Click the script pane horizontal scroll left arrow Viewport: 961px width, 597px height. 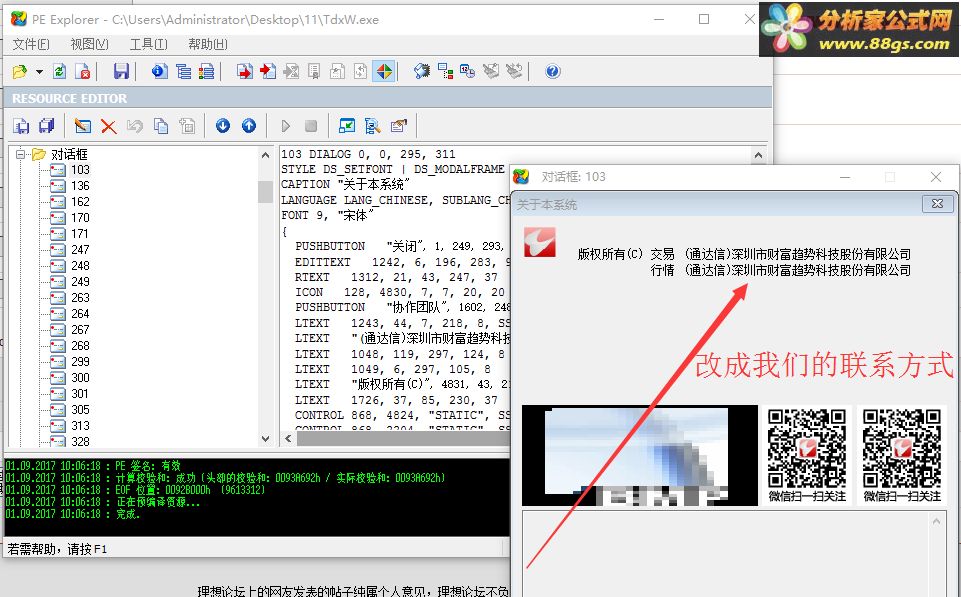tap(288, 438)
